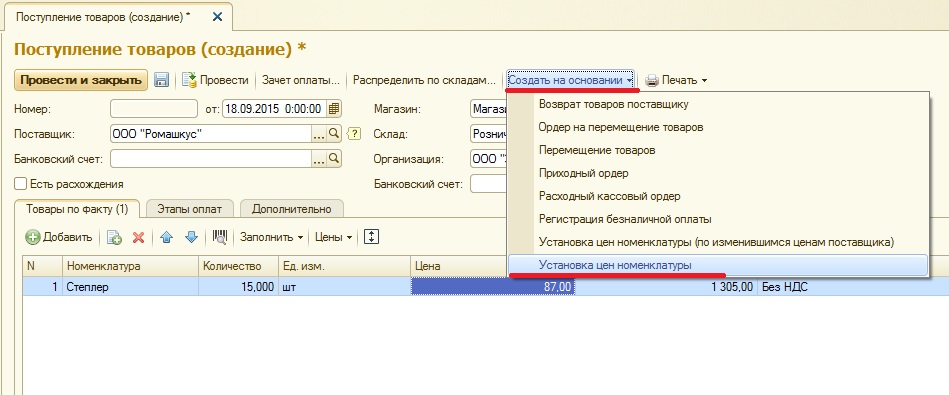The height and width of the screenshot is (395, 949).
Task: Click the green plus Добавить icon
Action: [33, 238]
